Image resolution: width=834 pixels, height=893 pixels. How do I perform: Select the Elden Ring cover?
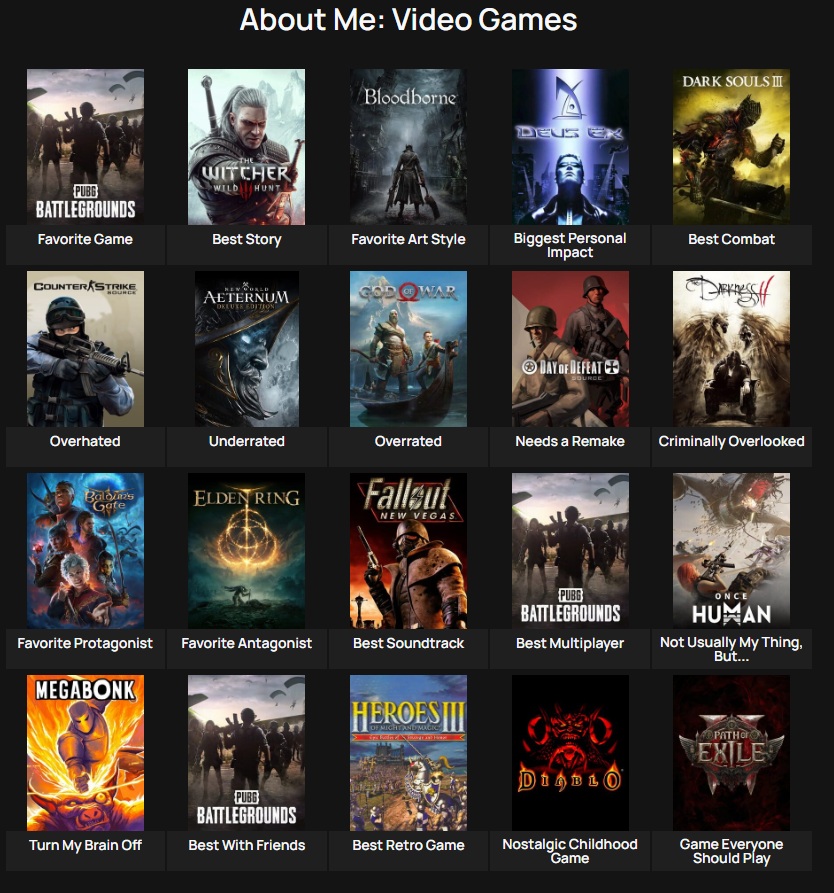tap(247, 551)
